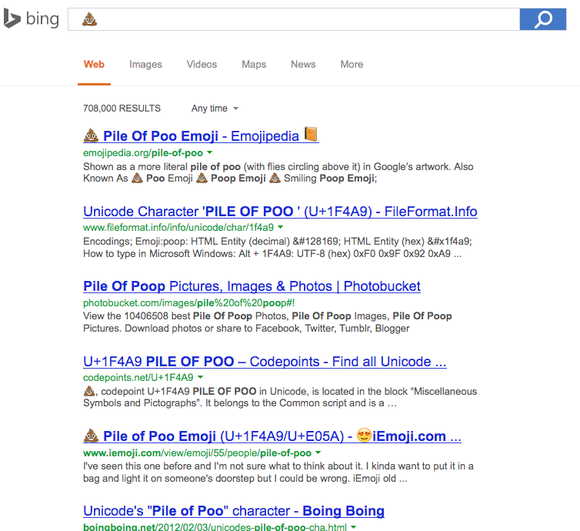This screenshot has height=531, width=580.
Task: Click the poo emoji before the Emojipedia title
Action: tap(91, 136)
